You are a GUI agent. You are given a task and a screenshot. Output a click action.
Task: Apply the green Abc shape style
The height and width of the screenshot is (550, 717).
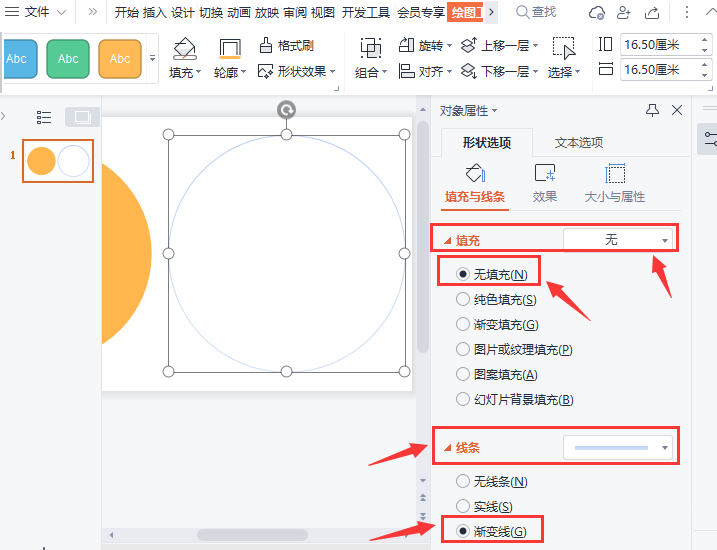[68, 59]
